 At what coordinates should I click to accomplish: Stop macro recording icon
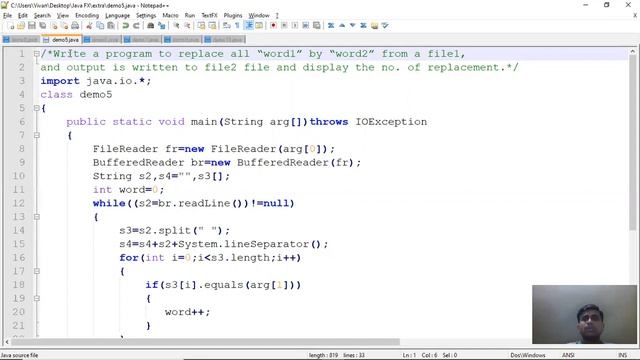click(x=284, y=26)
